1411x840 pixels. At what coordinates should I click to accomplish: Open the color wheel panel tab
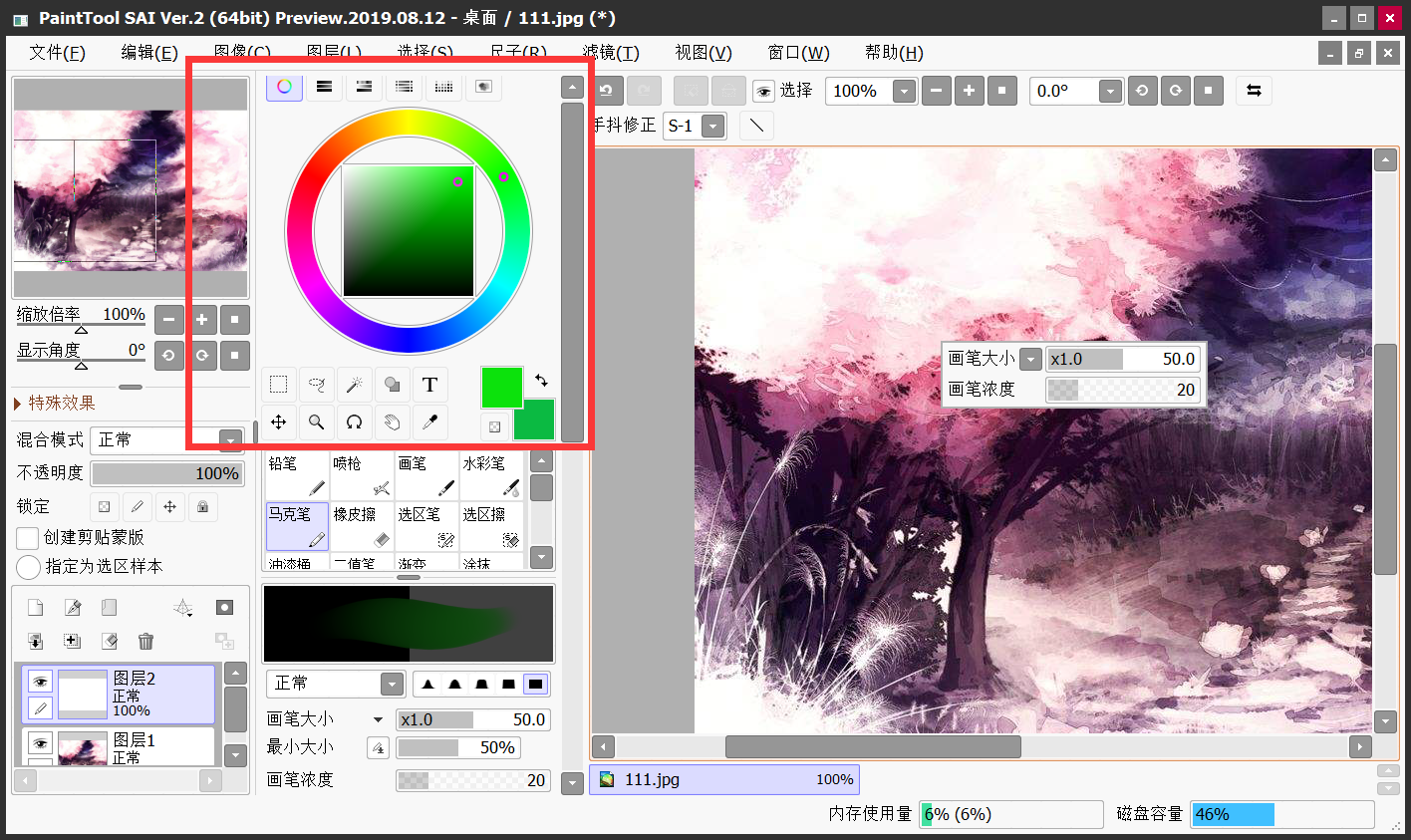pos(284,87)
